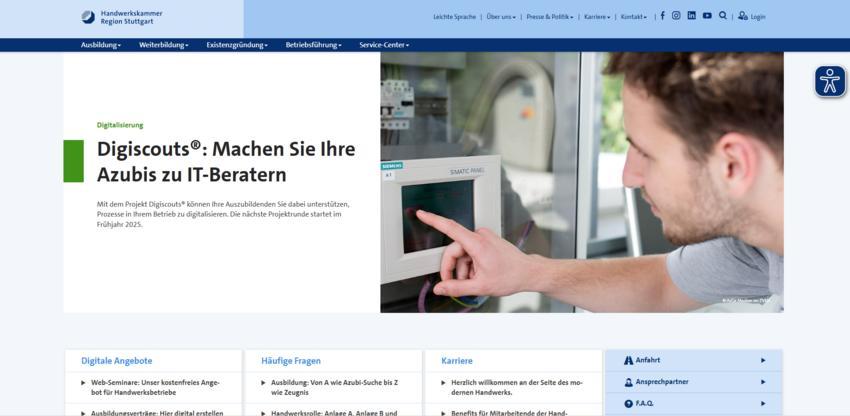850x416 pixels.
Task: Open the Digitale Angebote section heading
Action: pyautogui.click(x=117, y=361)
